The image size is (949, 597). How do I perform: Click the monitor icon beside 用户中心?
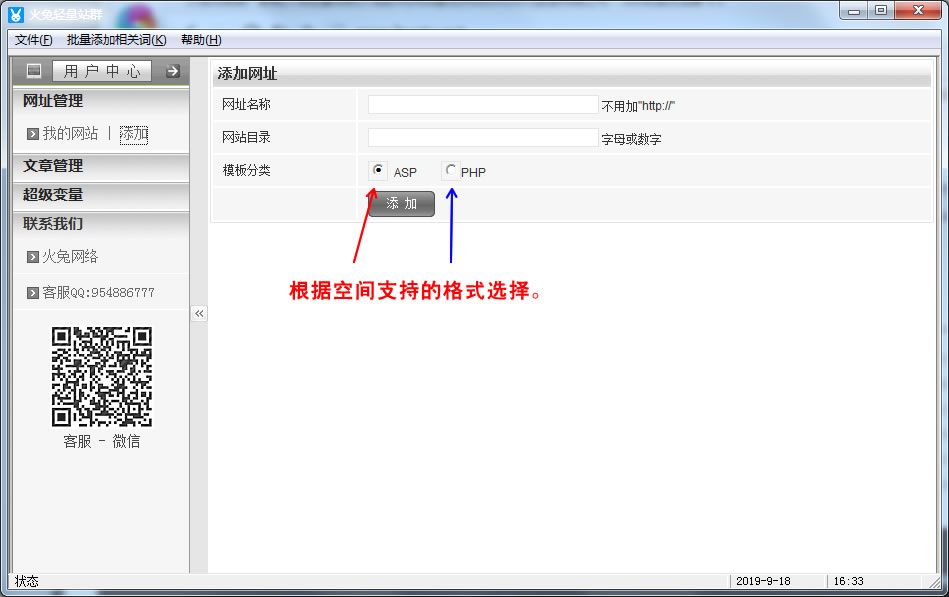pos(34,71)
